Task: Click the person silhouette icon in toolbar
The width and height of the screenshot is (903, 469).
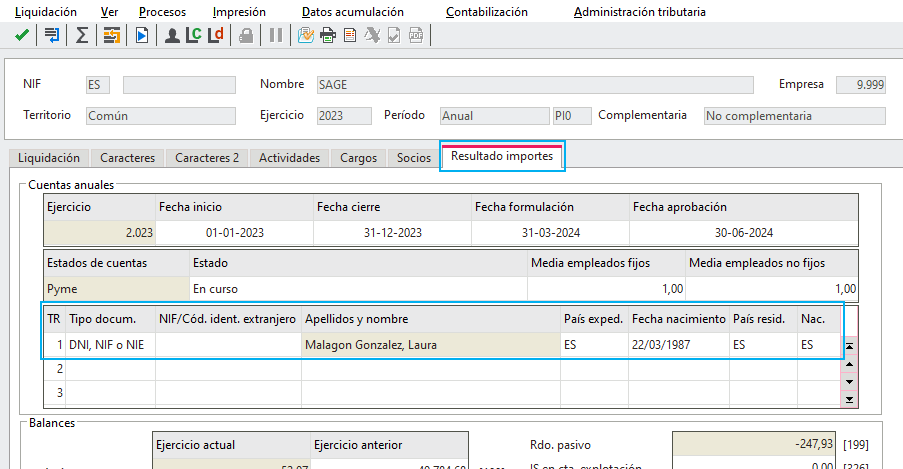Action: coord(172,36)
